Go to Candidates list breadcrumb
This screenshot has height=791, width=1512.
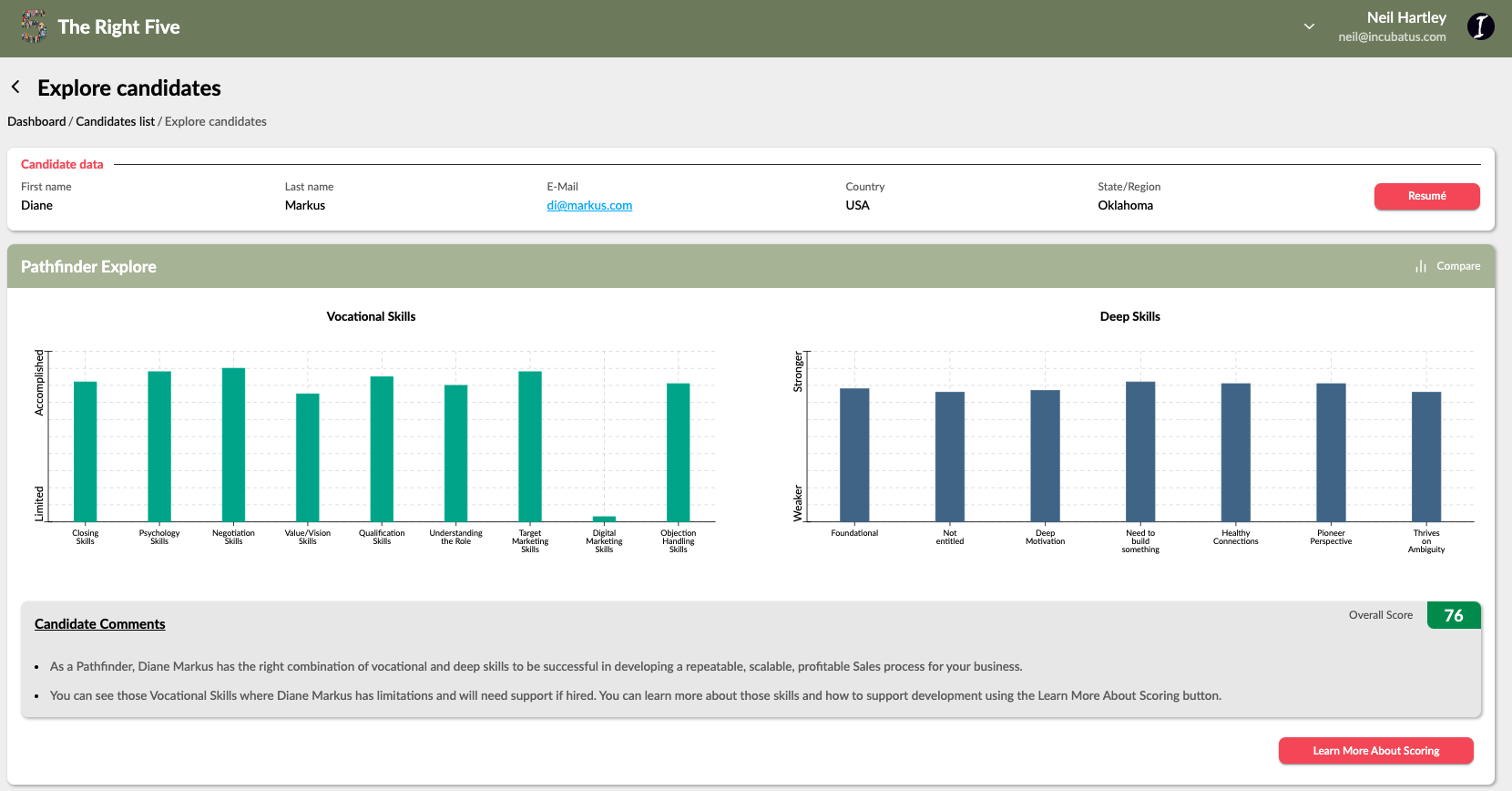click(115, 121)
